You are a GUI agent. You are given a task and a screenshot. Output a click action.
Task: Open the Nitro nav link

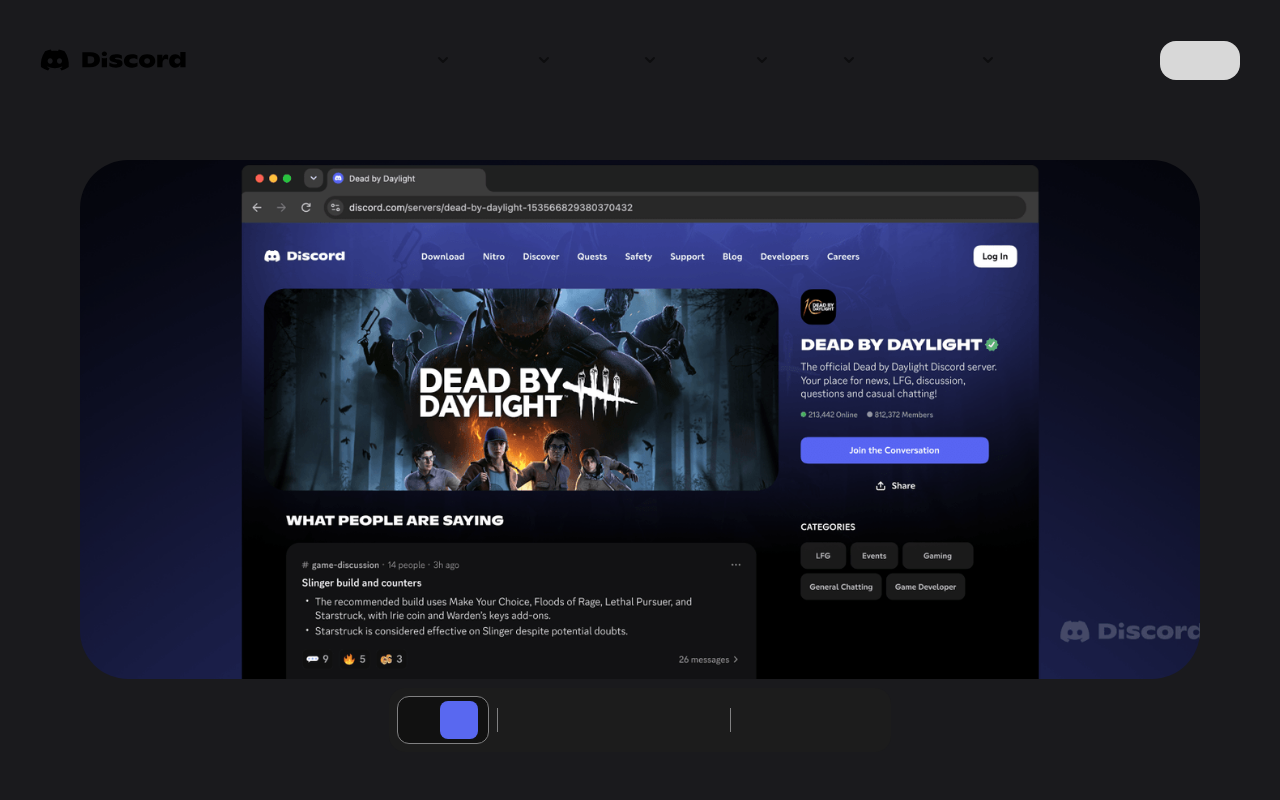click(x=494, y=257)
